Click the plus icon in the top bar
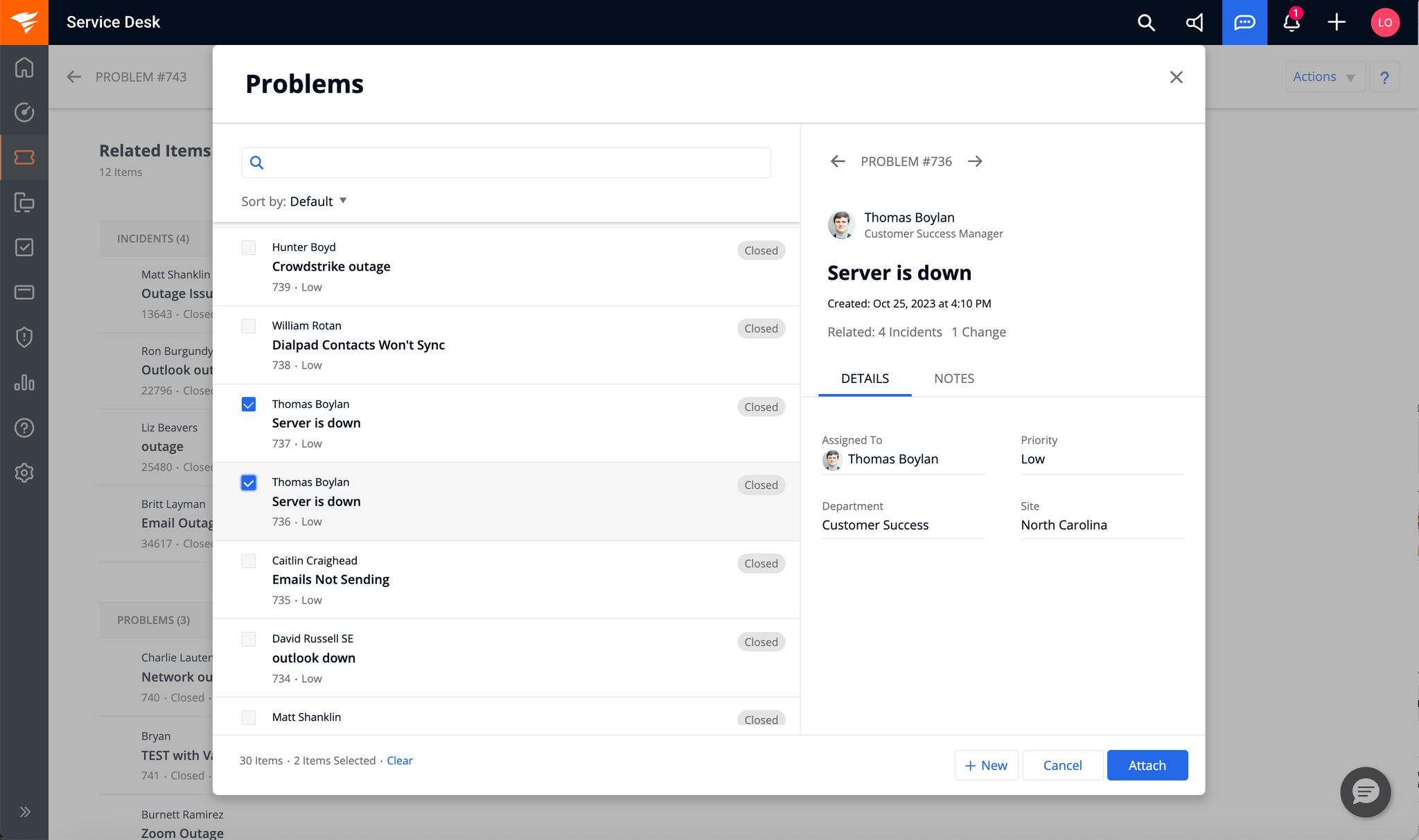Image resolution: width=1419 pixels, height=840 pixels. 1337,22
